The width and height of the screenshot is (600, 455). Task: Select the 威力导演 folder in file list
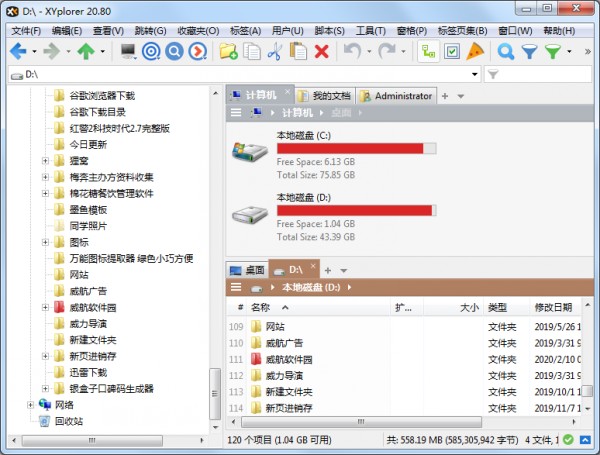(x=285, y=375)
